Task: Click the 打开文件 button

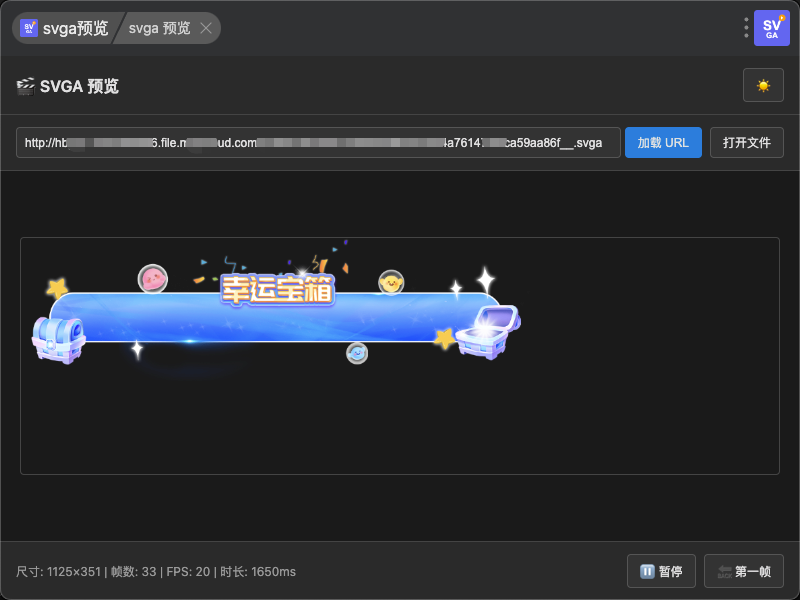Action: point(746,143)
